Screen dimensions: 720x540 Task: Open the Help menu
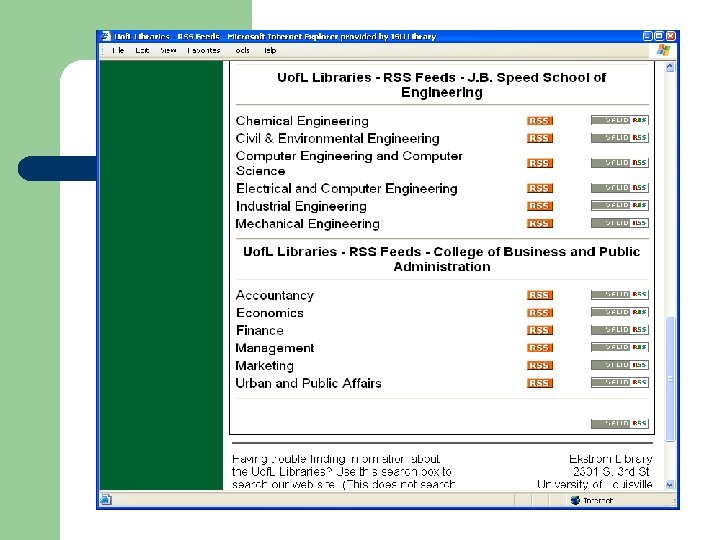point(270,50)
